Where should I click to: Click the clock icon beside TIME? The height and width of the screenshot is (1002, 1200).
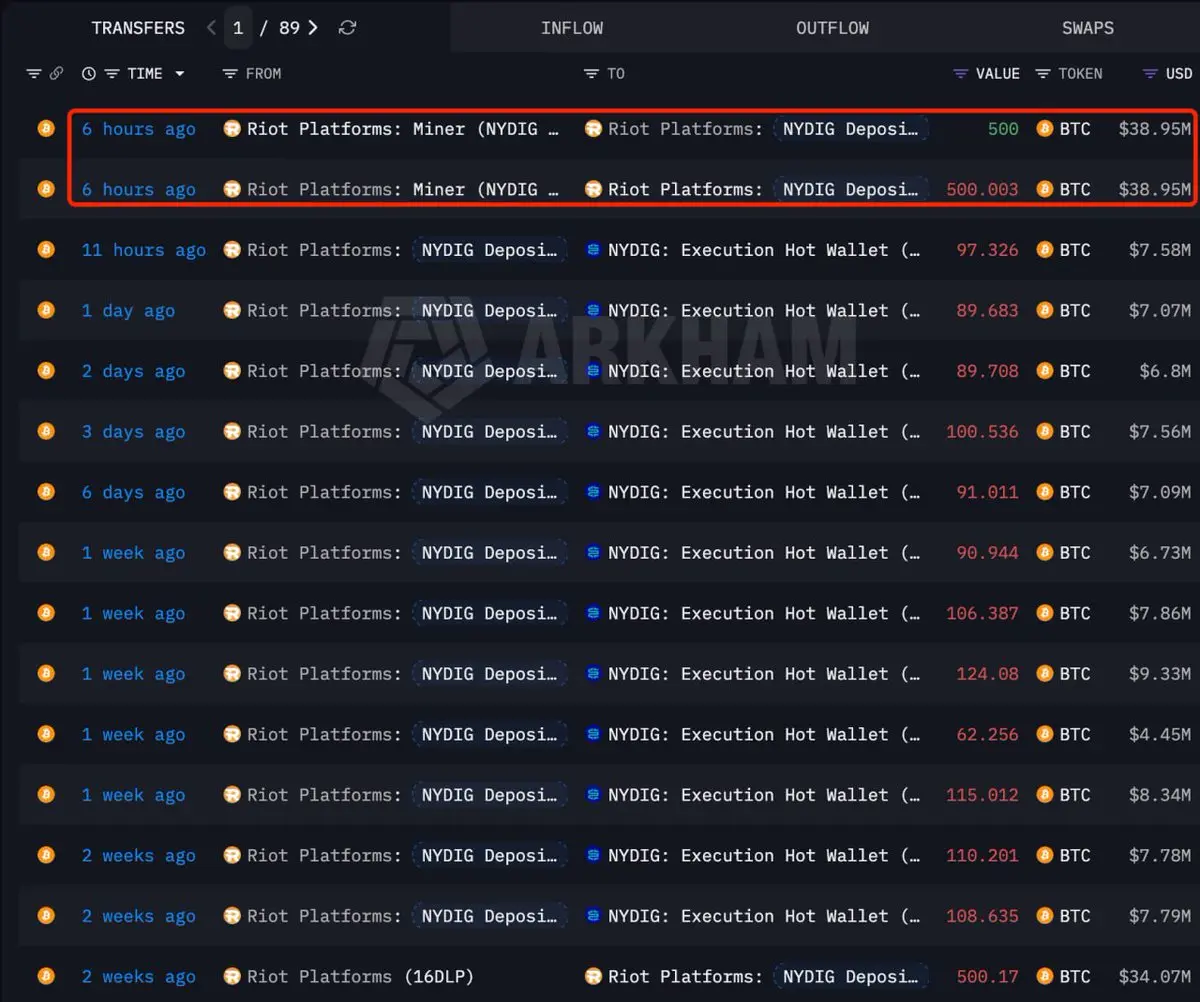(x=89, y=74)
